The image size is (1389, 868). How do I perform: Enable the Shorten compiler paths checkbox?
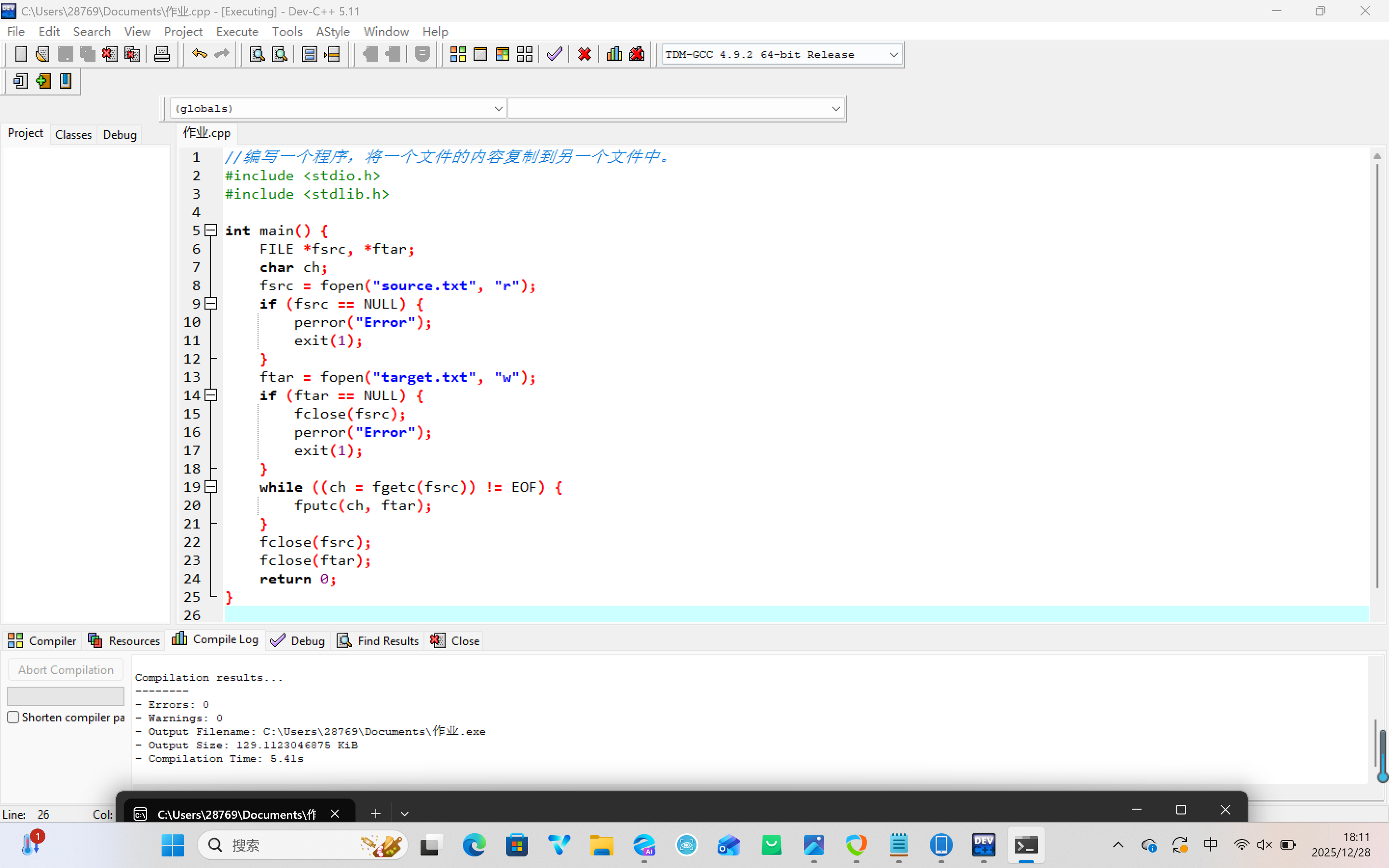coord(13,717)
